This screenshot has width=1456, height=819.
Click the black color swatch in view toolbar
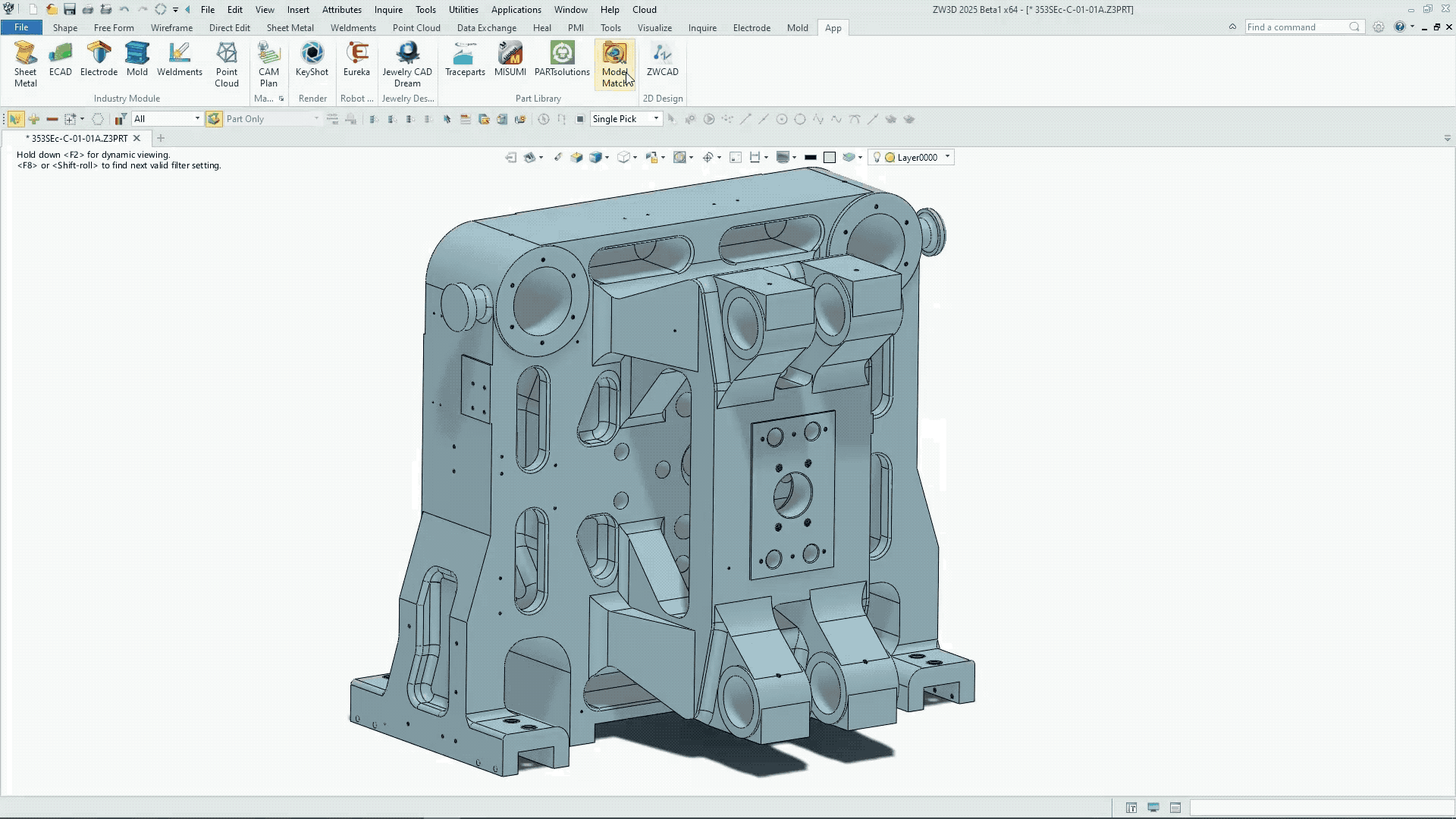tap(810, 158)
